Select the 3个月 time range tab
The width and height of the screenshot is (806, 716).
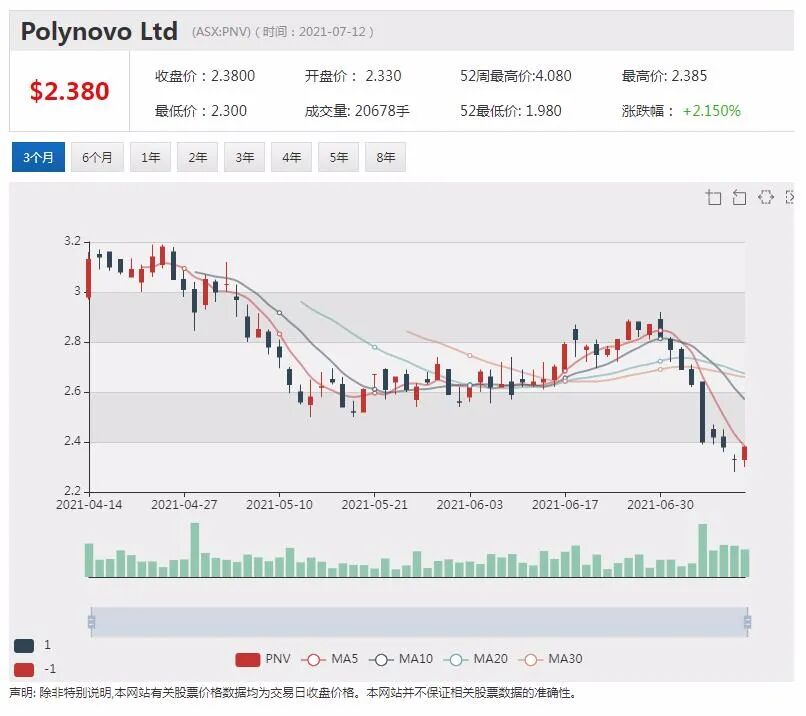pyautogui.click(x=38, y=157)
